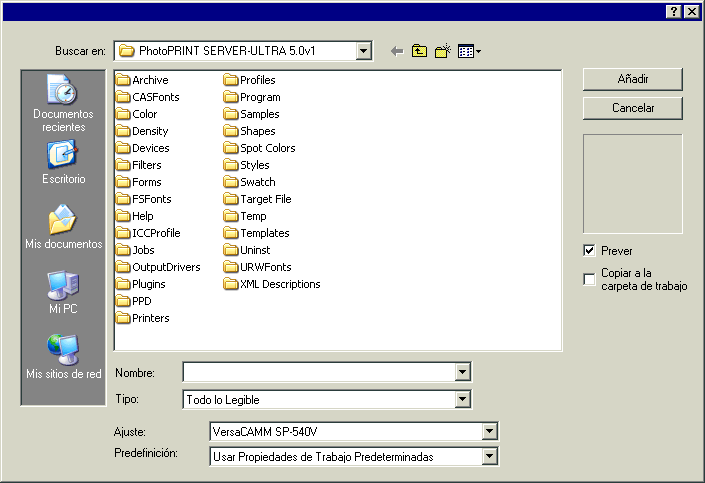
Task: Select the Density folder
Action: tap(142, 131)
